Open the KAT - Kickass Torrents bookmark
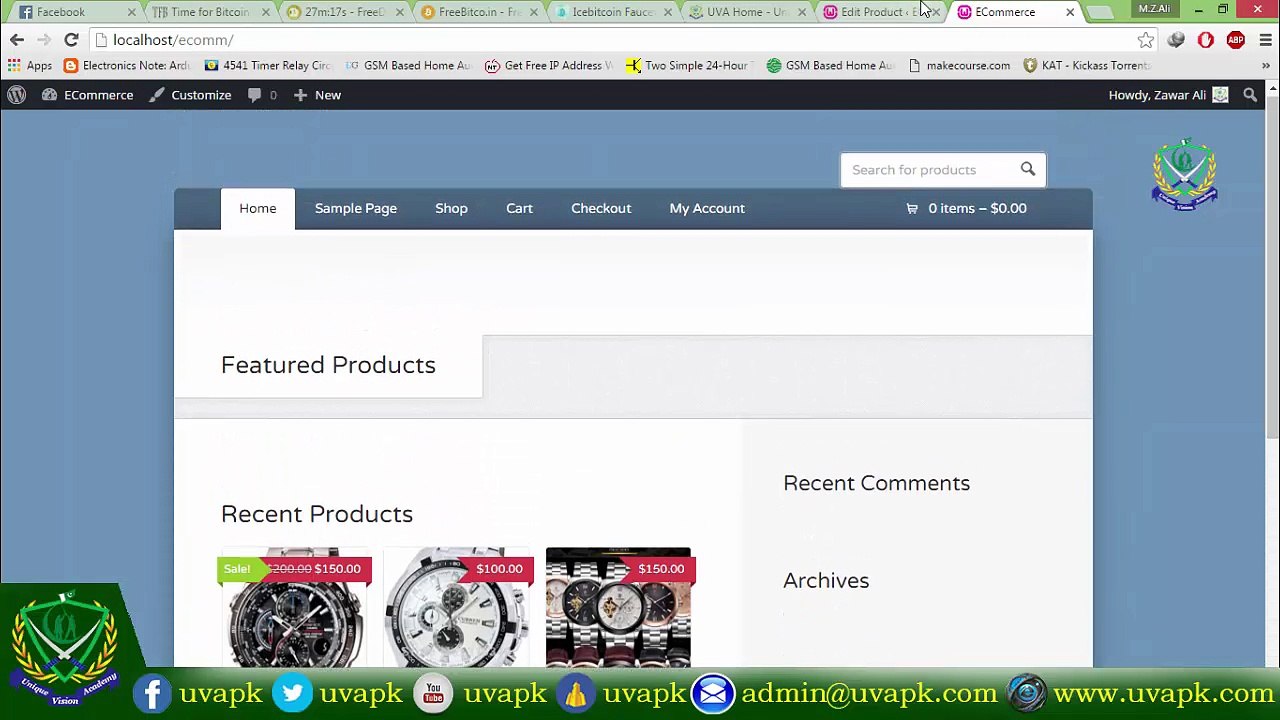Image resolution: width=1280 pixels, height=720 pixels. [x=1087, y=66]
